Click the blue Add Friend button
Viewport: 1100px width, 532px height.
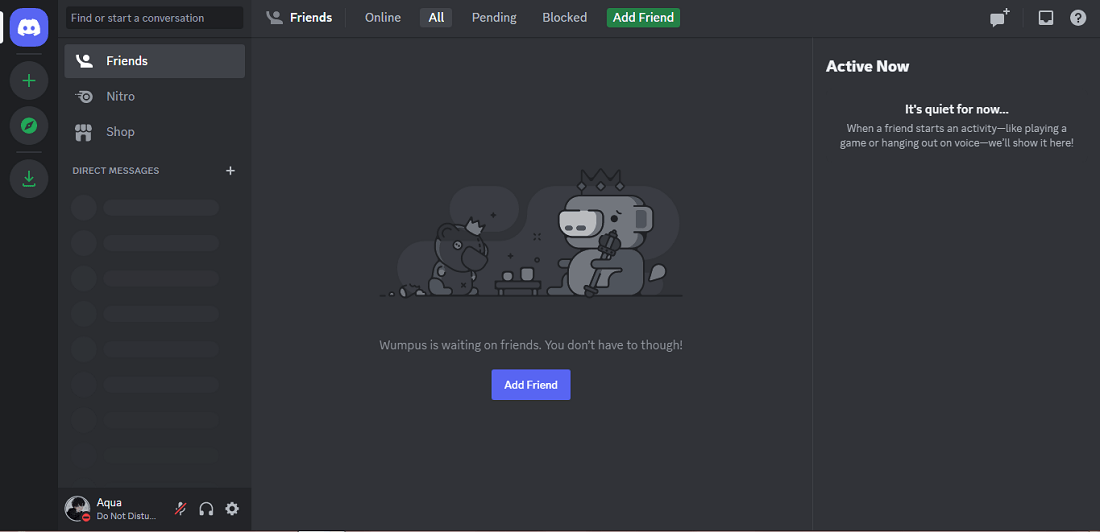click(531, 385)
